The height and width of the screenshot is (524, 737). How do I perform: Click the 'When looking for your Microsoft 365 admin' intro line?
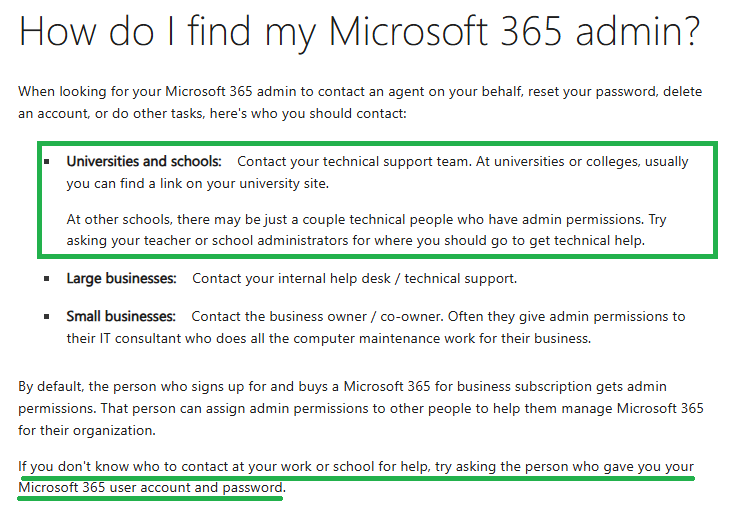coord(360,92)
